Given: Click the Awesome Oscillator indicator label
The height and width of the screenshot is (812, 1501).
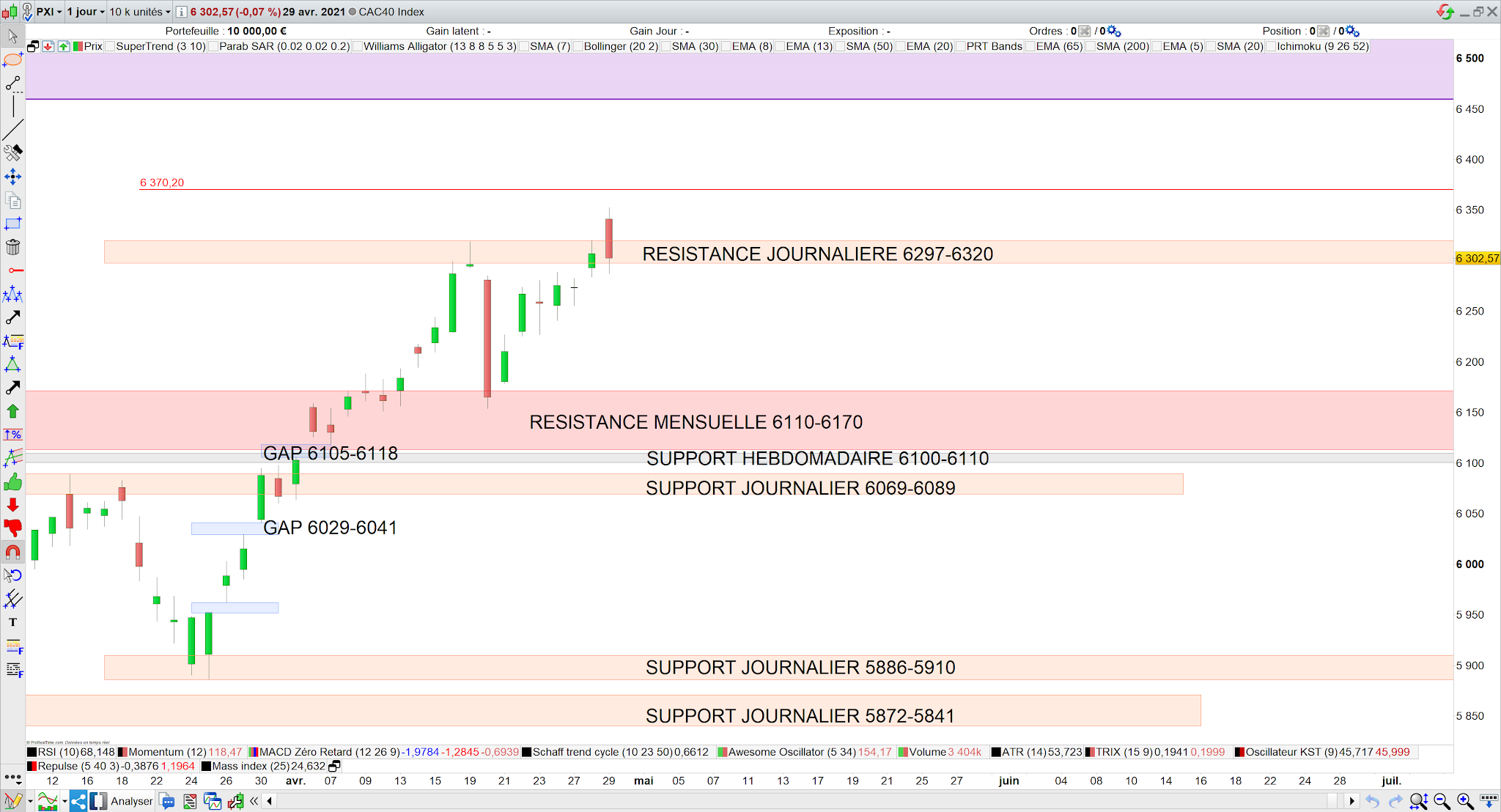Looking at the screenshot, I should click(x=792, y=752).
